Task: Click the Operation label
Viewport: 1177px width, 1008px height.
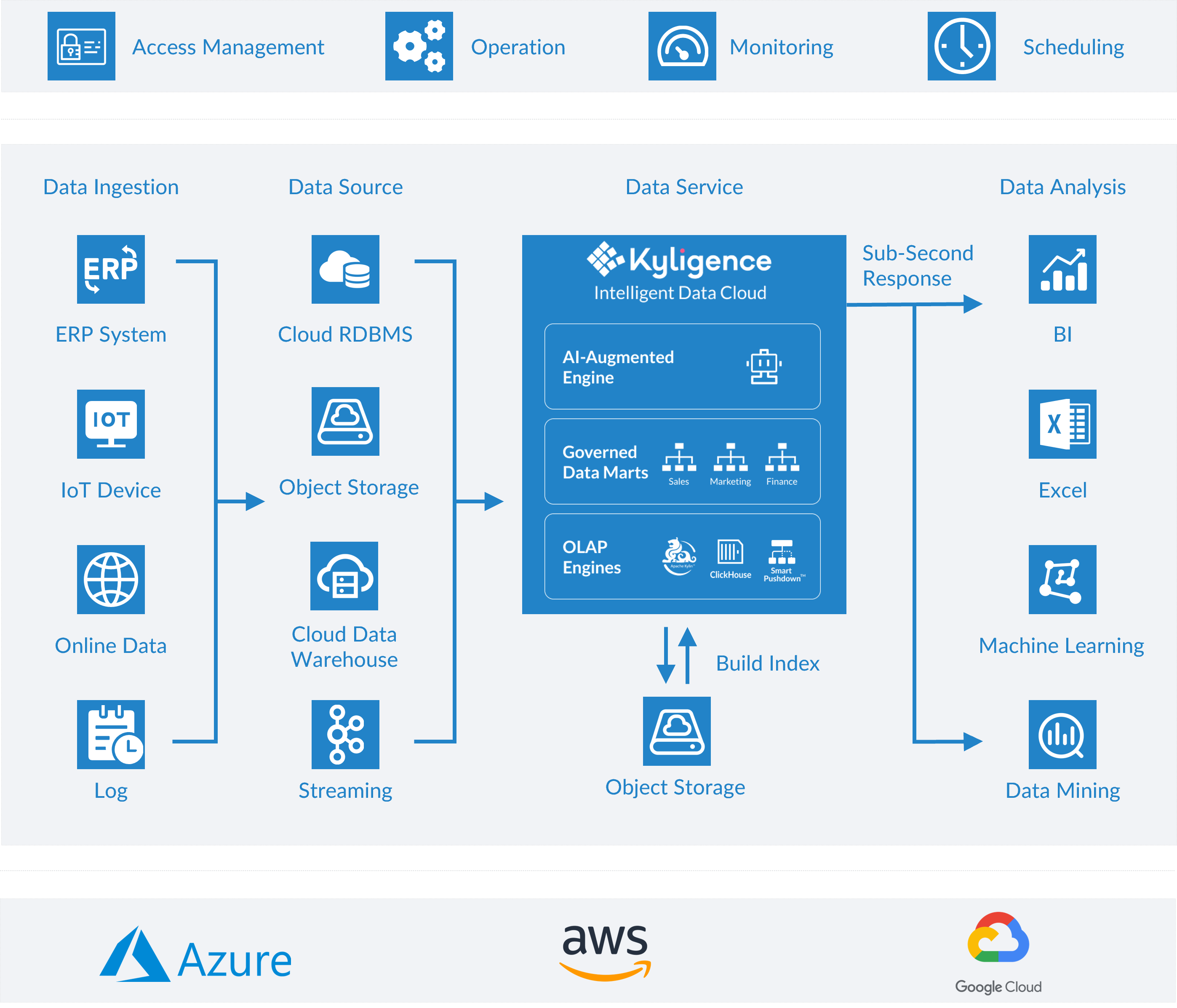Action: point(518,47)
